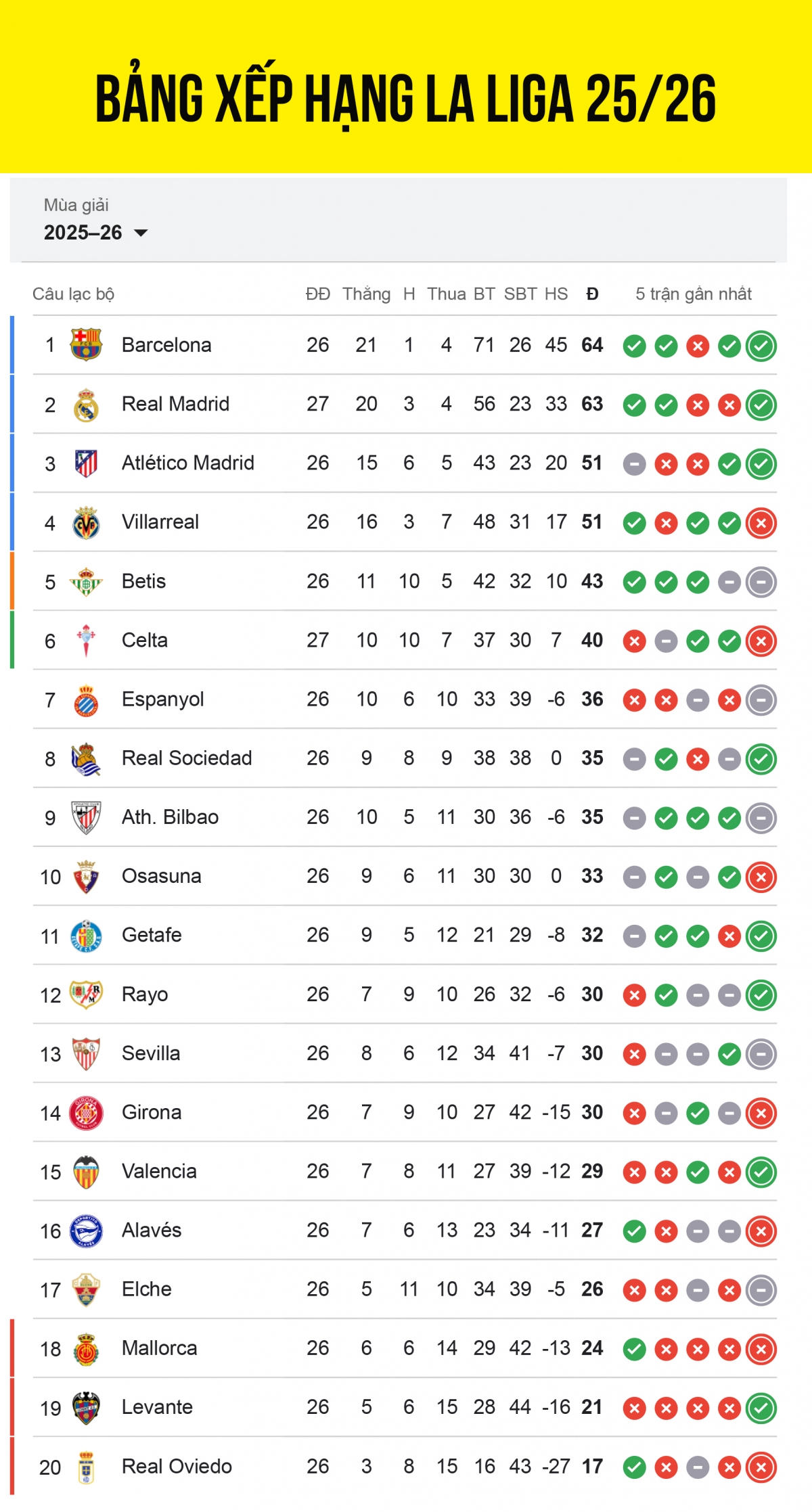Click Atlético's gray draw indicator in recent form
The image size is (812, 1512).
tap(634, 463)
